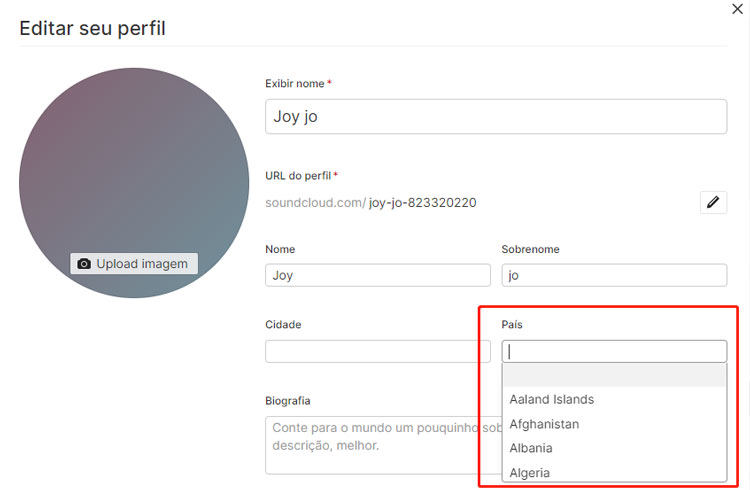Click the Nome field containing "Joy"
This screenshot has width=750, height=490.
[377, 275]
